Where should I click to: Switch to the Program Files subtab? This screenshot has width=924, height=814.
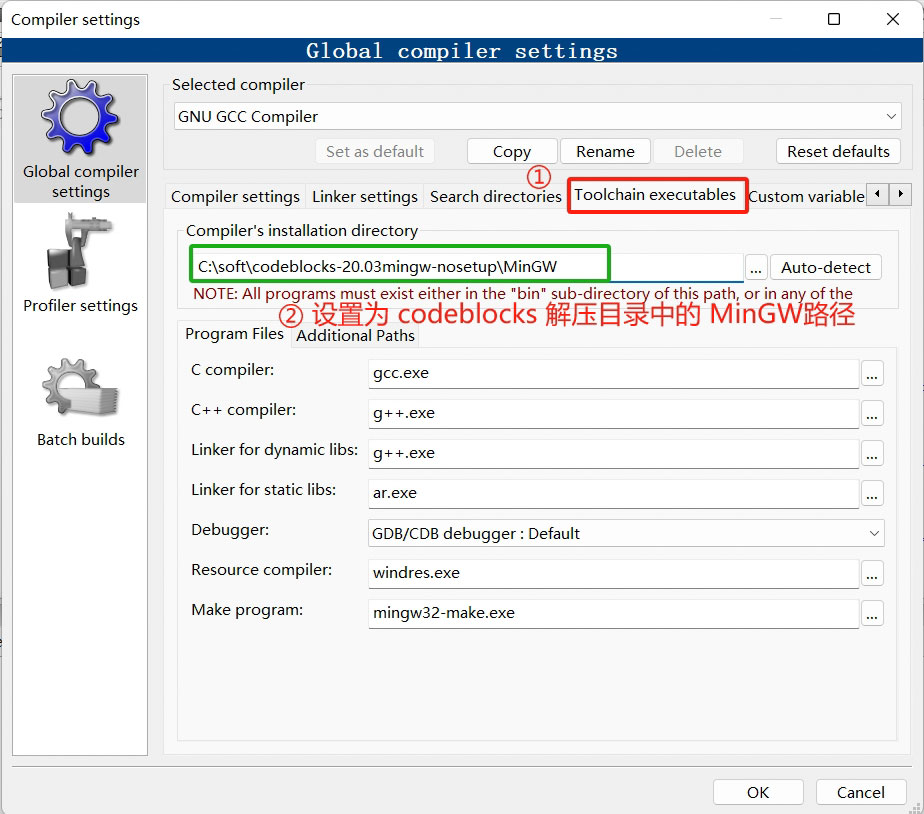point(234,334)
